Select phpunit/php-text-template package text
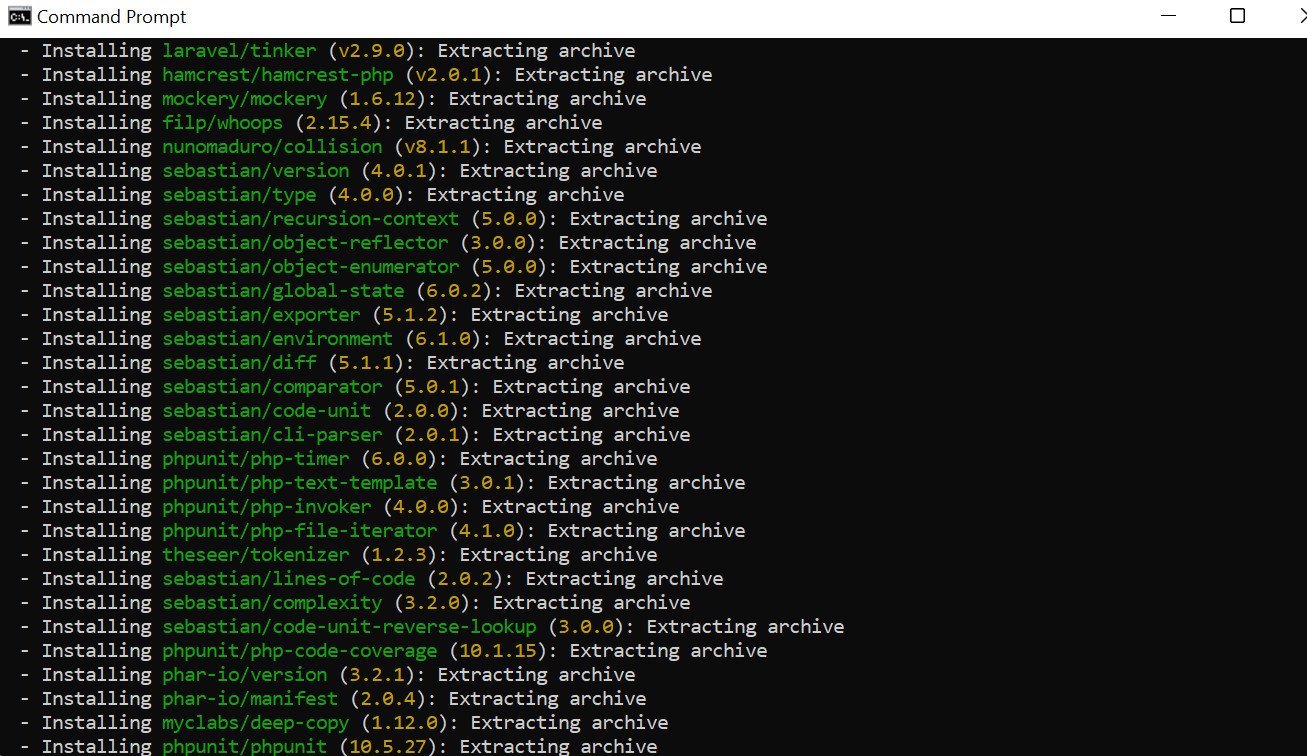 click(300, 482)
